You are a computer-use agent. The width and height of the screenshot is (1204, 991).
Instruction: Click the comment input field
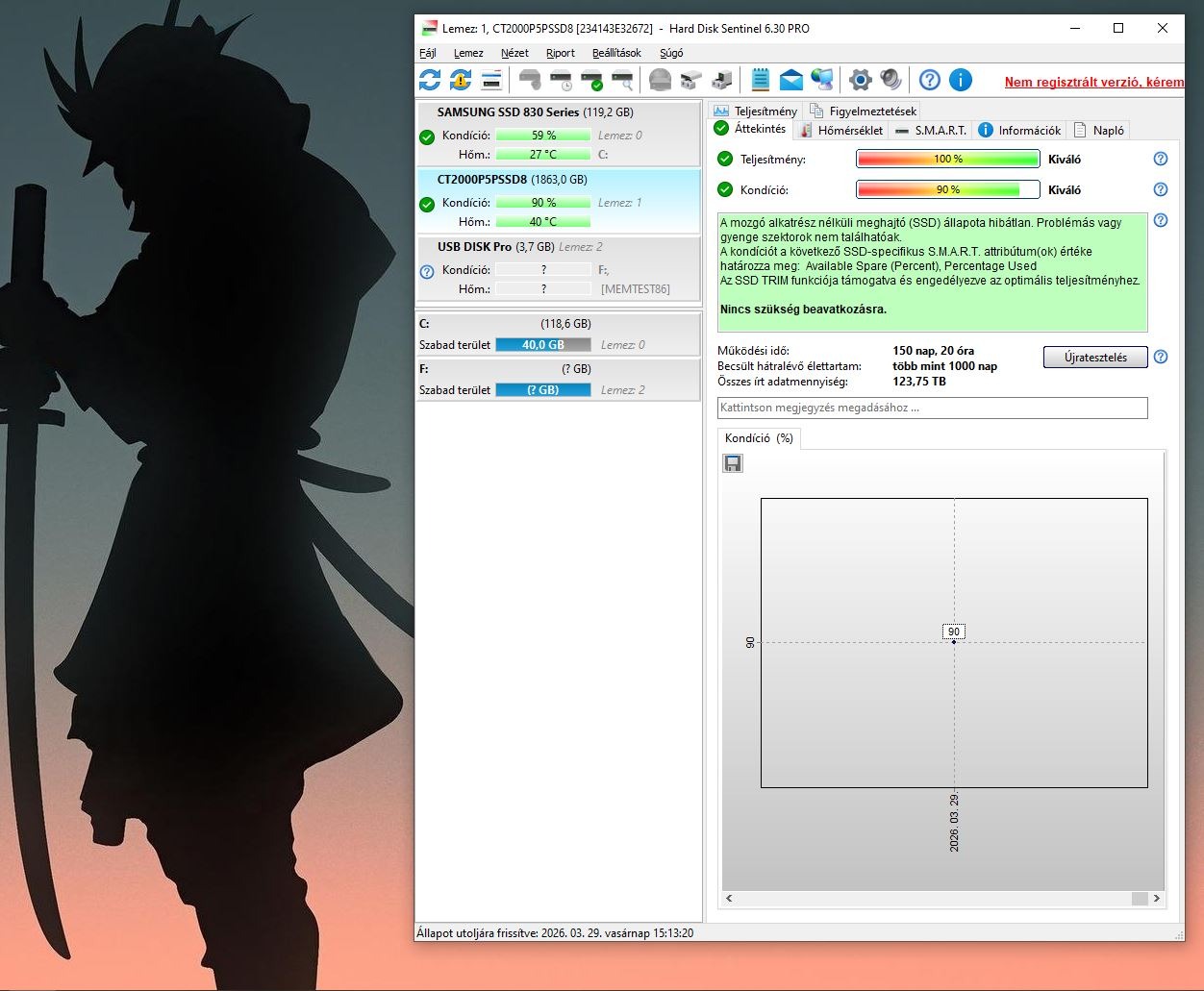[x=932, y=408]
